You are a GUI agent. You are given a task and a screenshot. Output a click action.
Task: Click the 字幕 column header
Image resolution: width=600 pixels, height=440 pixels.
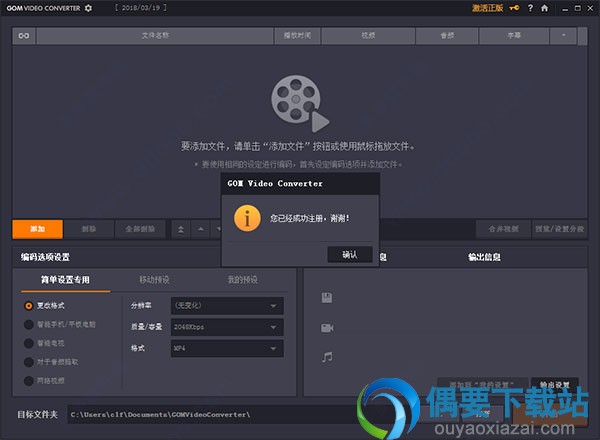pos(514,36)
